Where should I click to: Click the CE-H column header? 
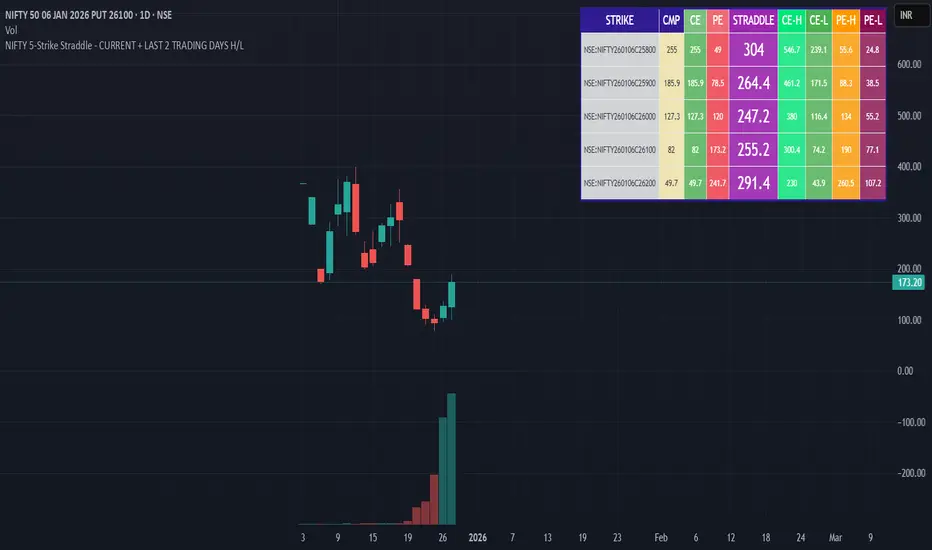792,20
